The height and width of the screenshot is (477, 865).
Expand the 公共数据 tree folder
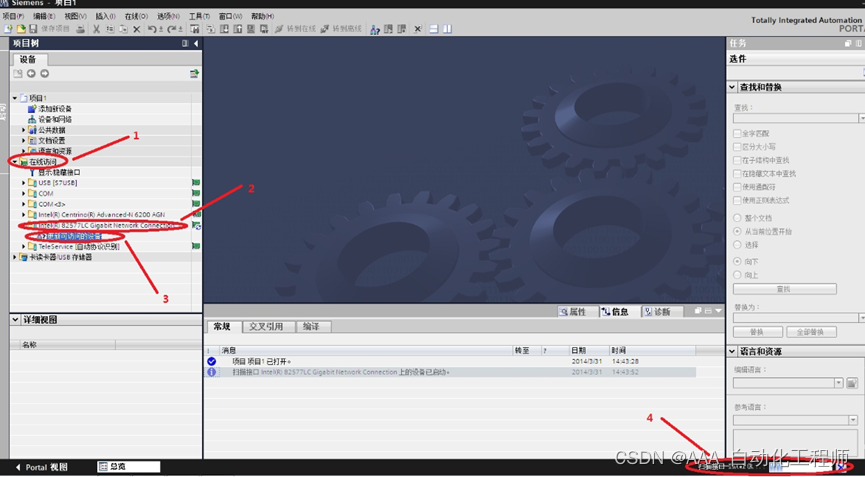coord(24,130)
